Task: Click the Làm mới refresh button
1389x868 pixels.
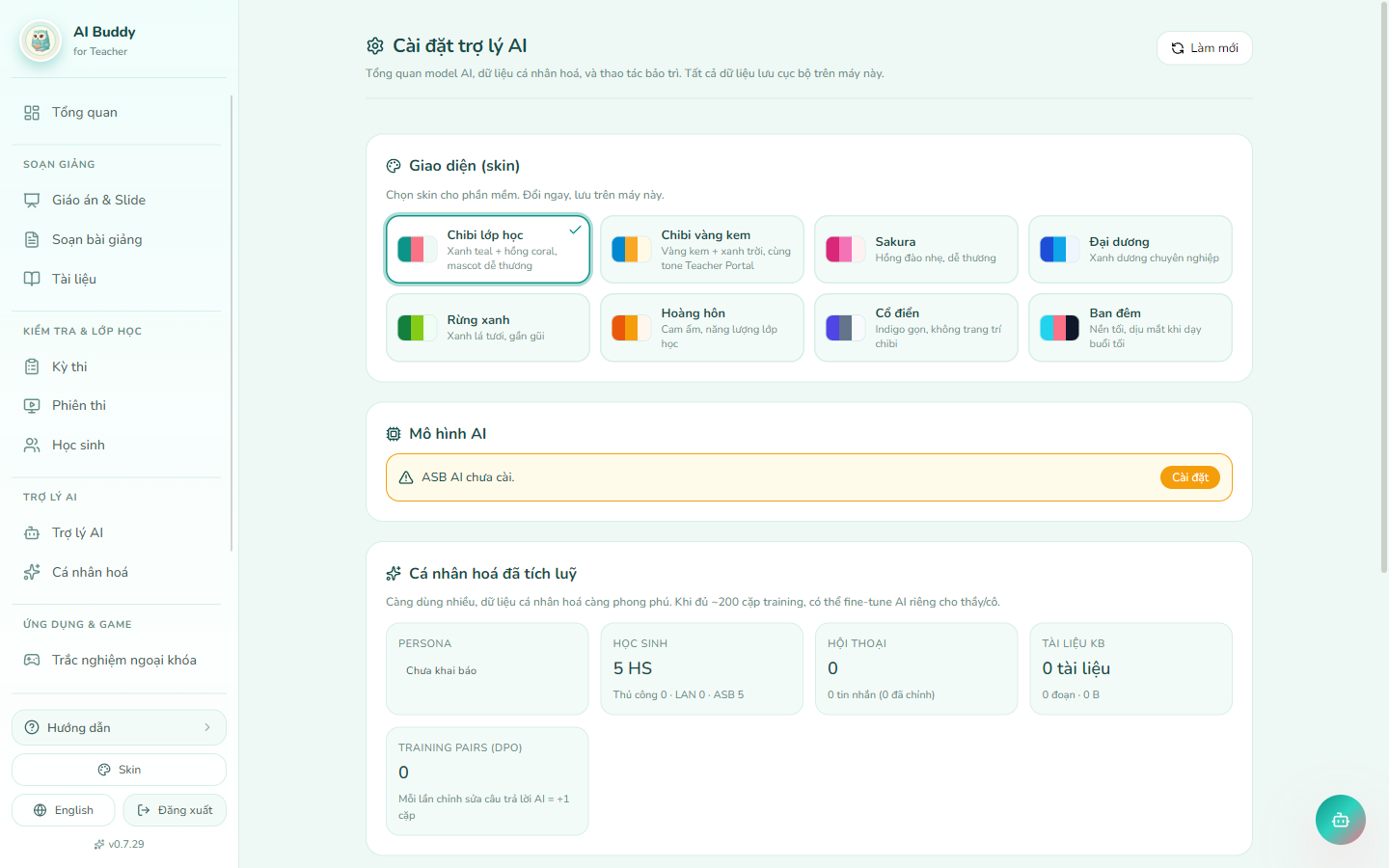Action: pyautogui.click(x=1205, y=48)
